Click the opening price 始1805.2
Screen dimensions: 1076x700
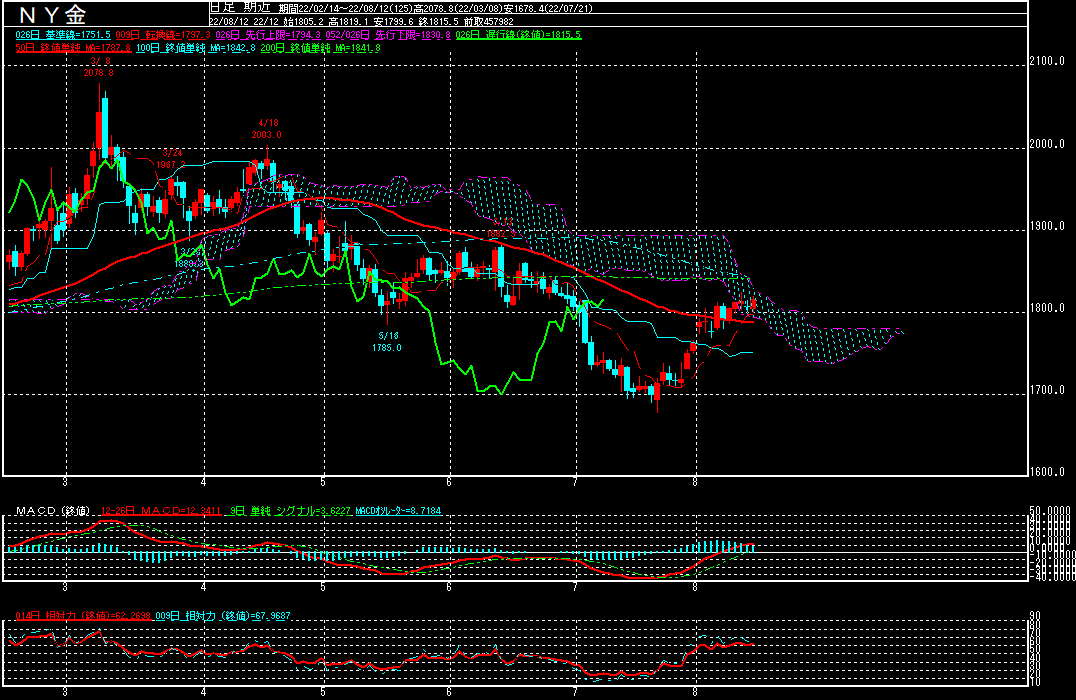[304, 22]
